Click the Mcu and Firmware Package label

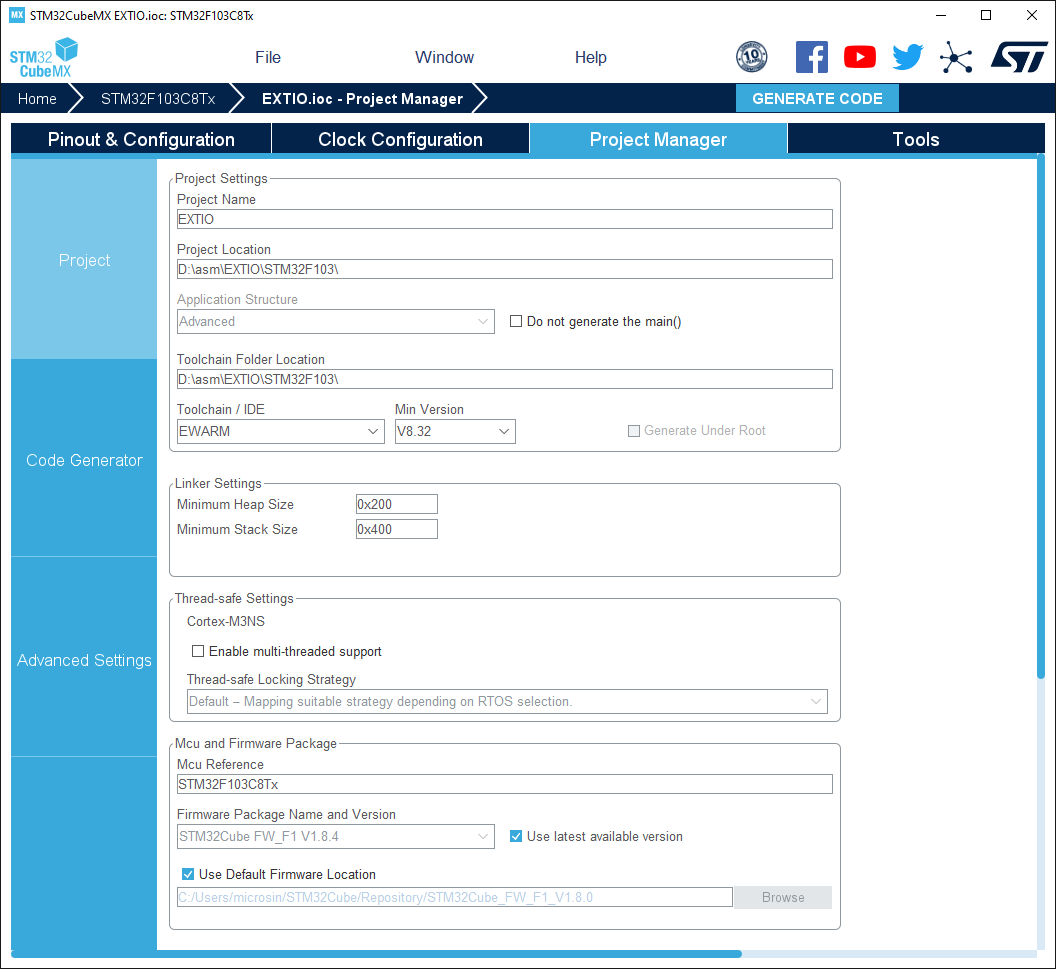(x=256, y=743)
